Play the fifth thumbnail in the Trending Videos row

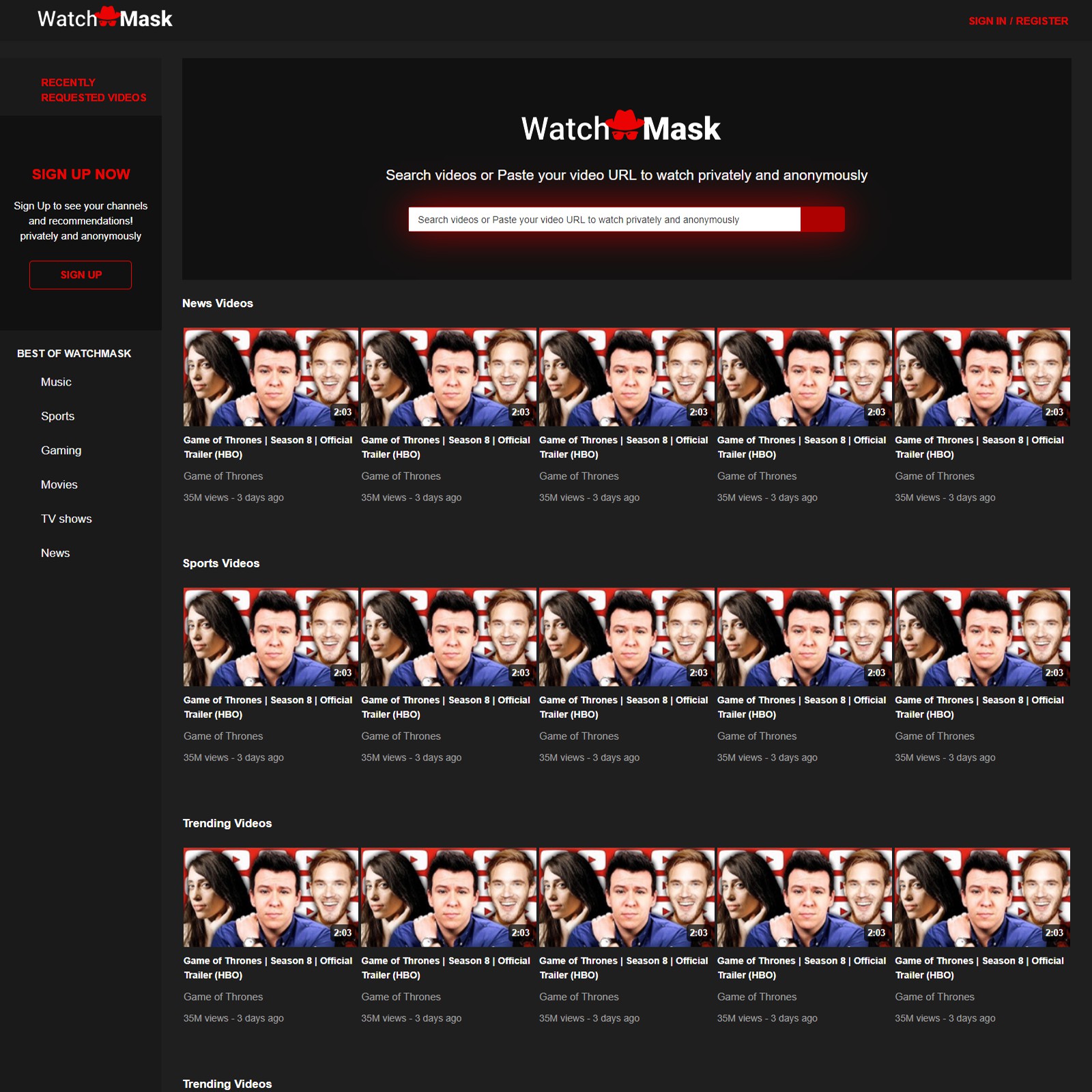click(983, 897)
